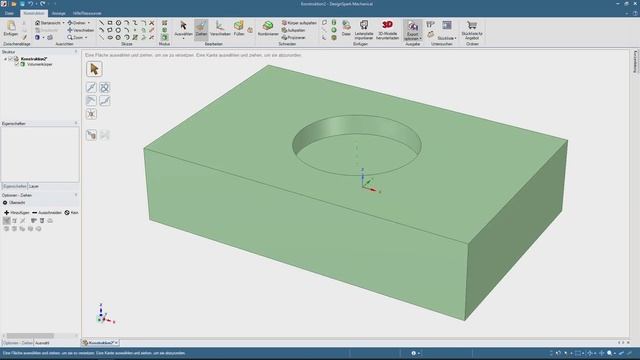Screen dimensions: 640x360
Task: Switch to the Auswahl bottom panel tab
Action: coord(42,343)
